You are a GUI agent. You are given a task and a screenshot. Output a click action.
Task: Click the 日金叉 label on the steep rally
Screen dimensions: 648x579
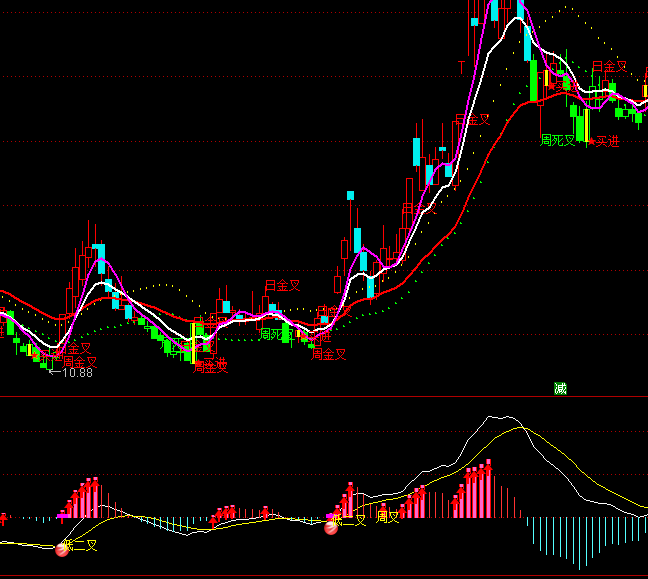(x=474, y=120)
